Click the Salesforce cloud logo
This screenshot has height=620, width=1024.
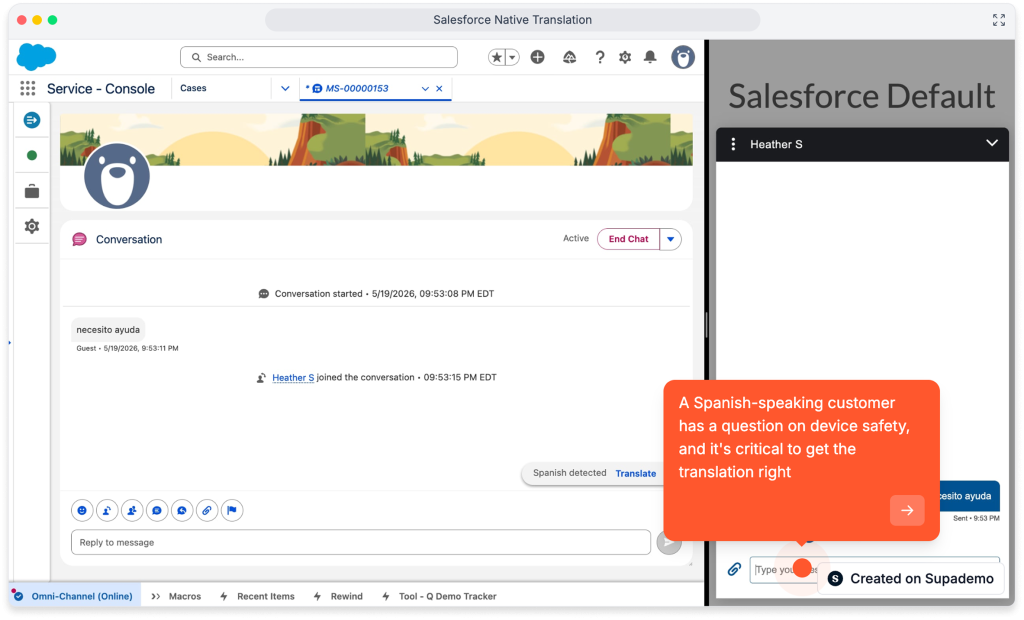coord(36,57)
